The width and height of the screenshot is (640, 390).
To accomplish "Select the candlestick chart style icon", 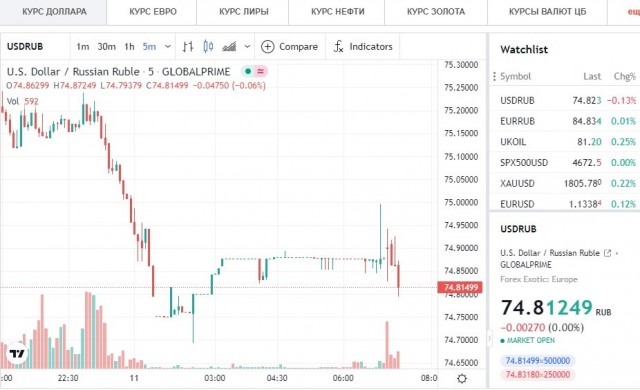I will (x=208, y=47).
